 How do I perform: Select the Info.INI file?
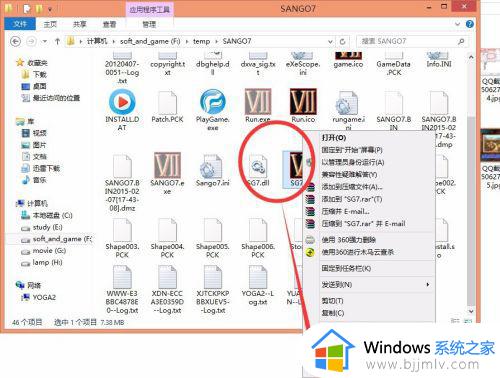coord(439,60)
